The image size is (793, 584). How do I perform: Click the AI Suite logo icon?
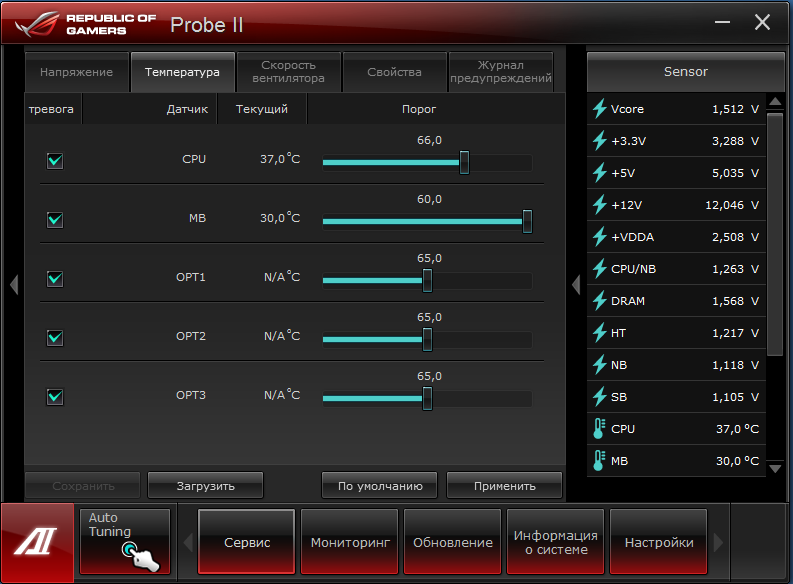coord(37,543)
